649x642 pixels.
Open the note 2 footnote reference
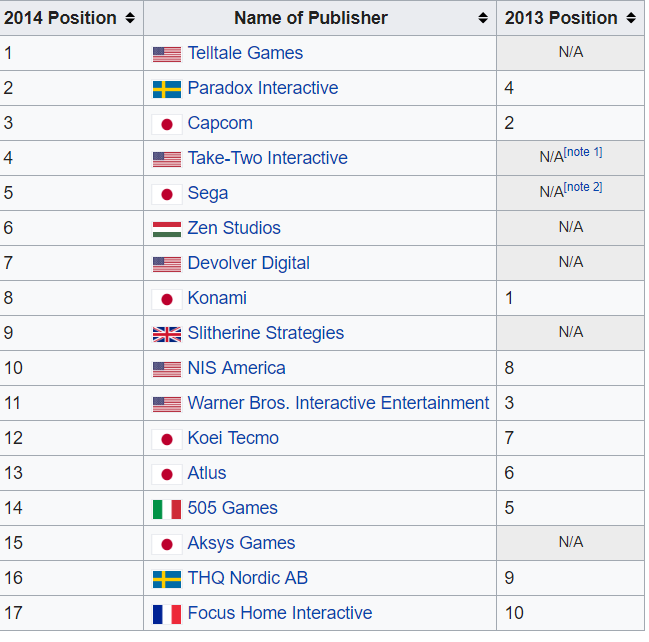click(583, 187)
